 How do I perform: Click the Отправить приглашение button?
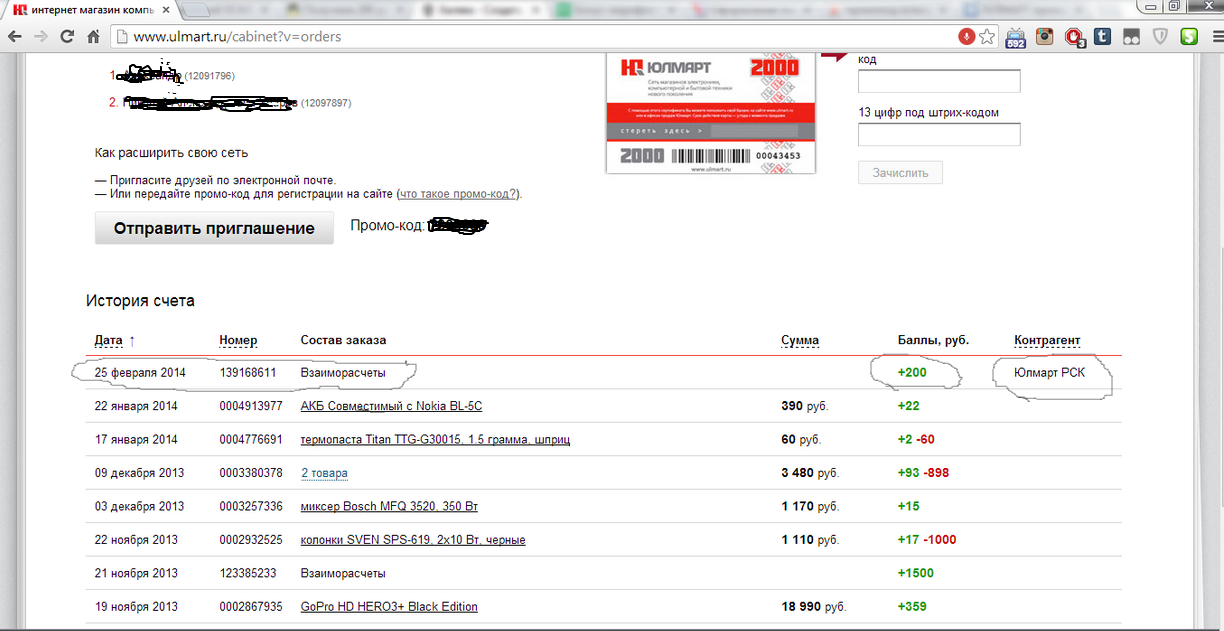[x=214, y=228]
